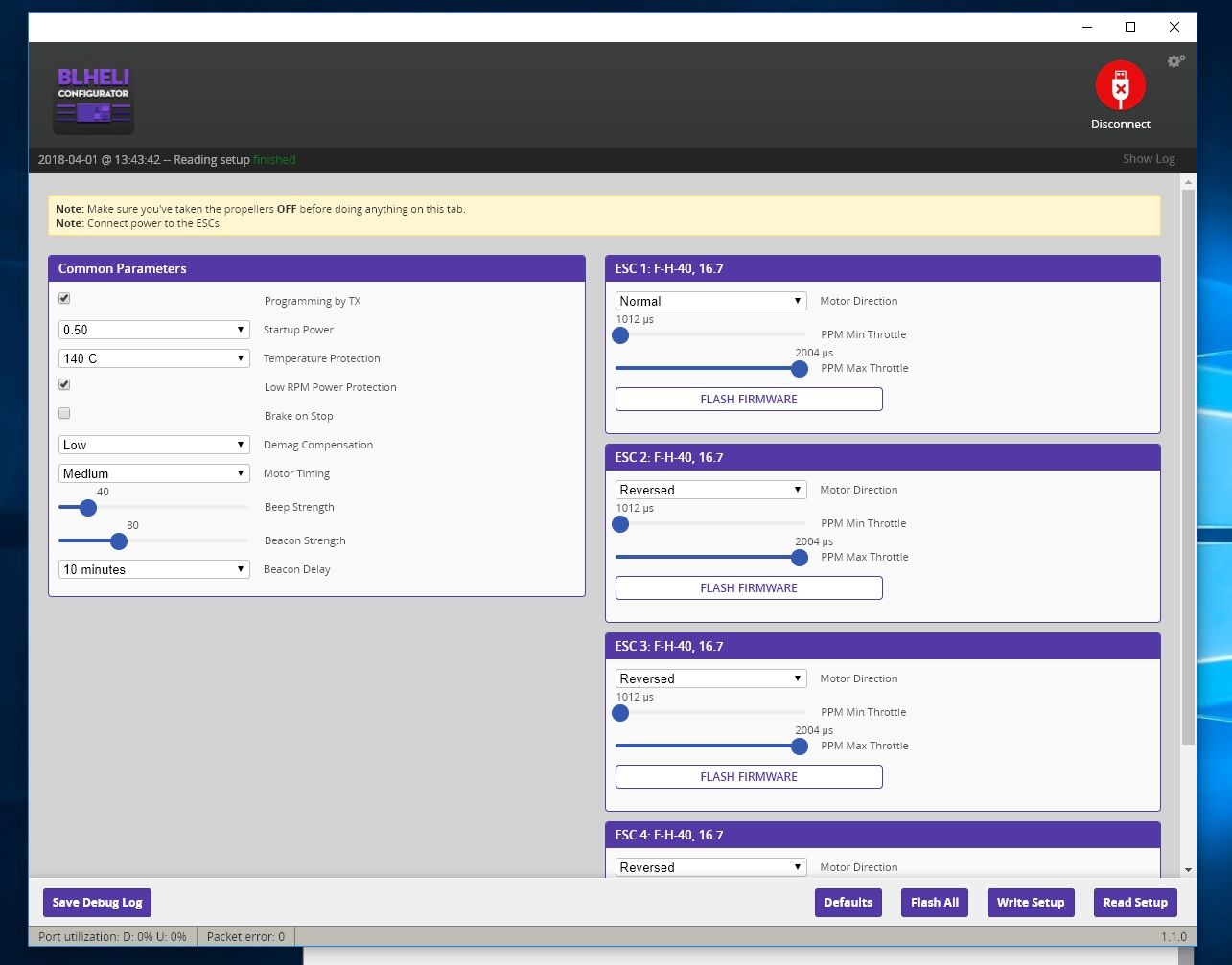
Task: Open the Startup Power dropdown
Action: click(x=154, y=330)
